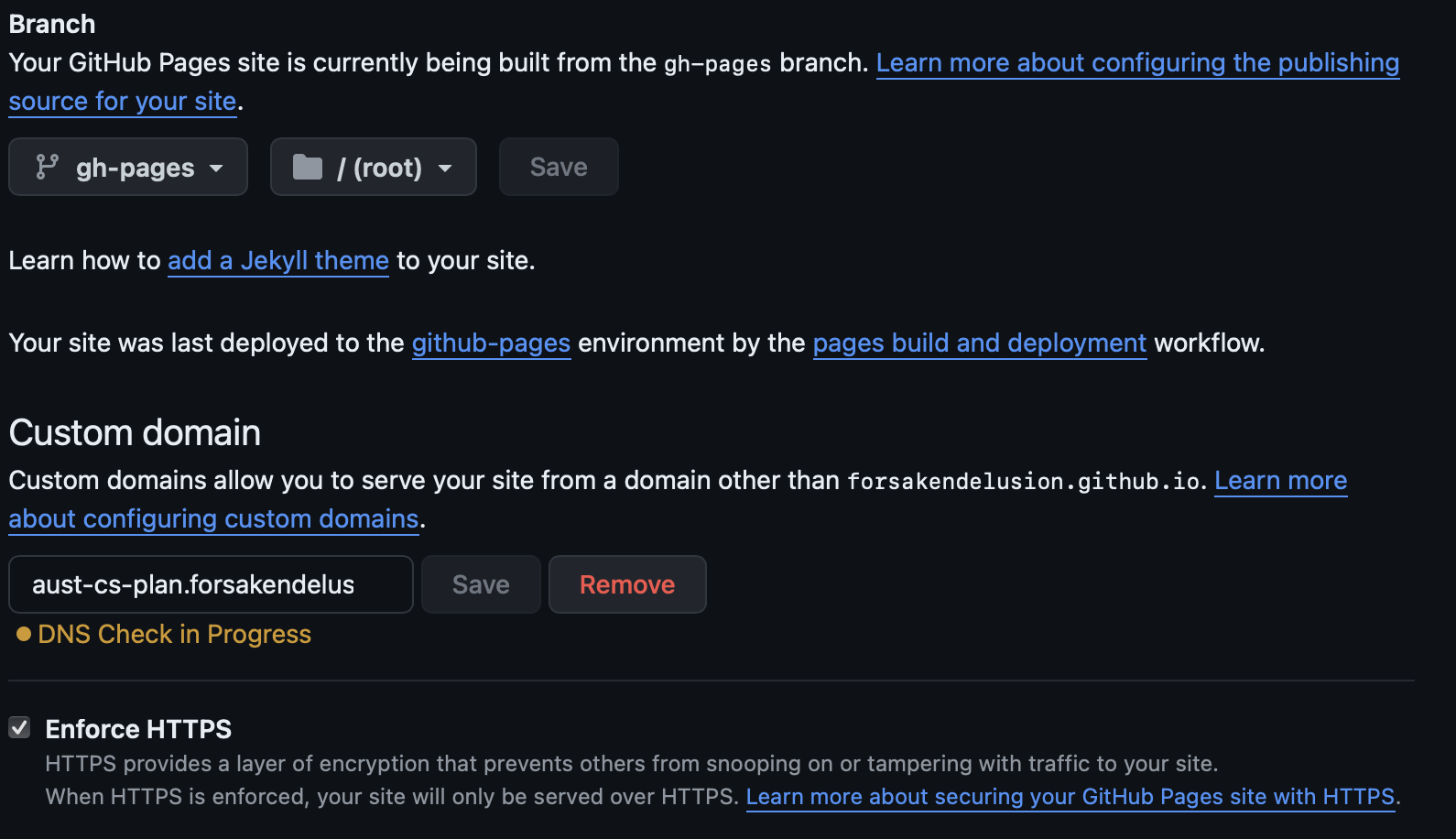Image resolution: width=1456 pixels, height=839 pixels.
Task: Open the github-pages environment link
Action: click(491, 343)
